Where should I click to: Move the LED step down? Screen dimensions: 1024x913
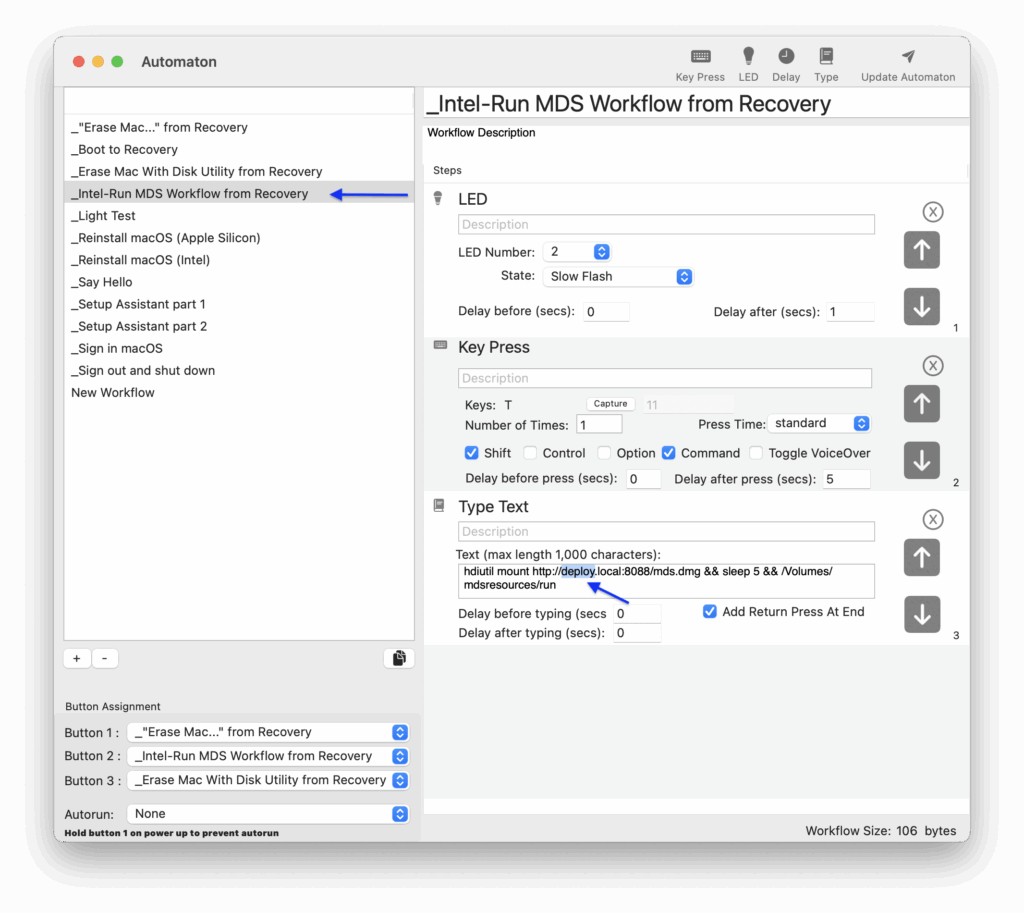[921, 306]
